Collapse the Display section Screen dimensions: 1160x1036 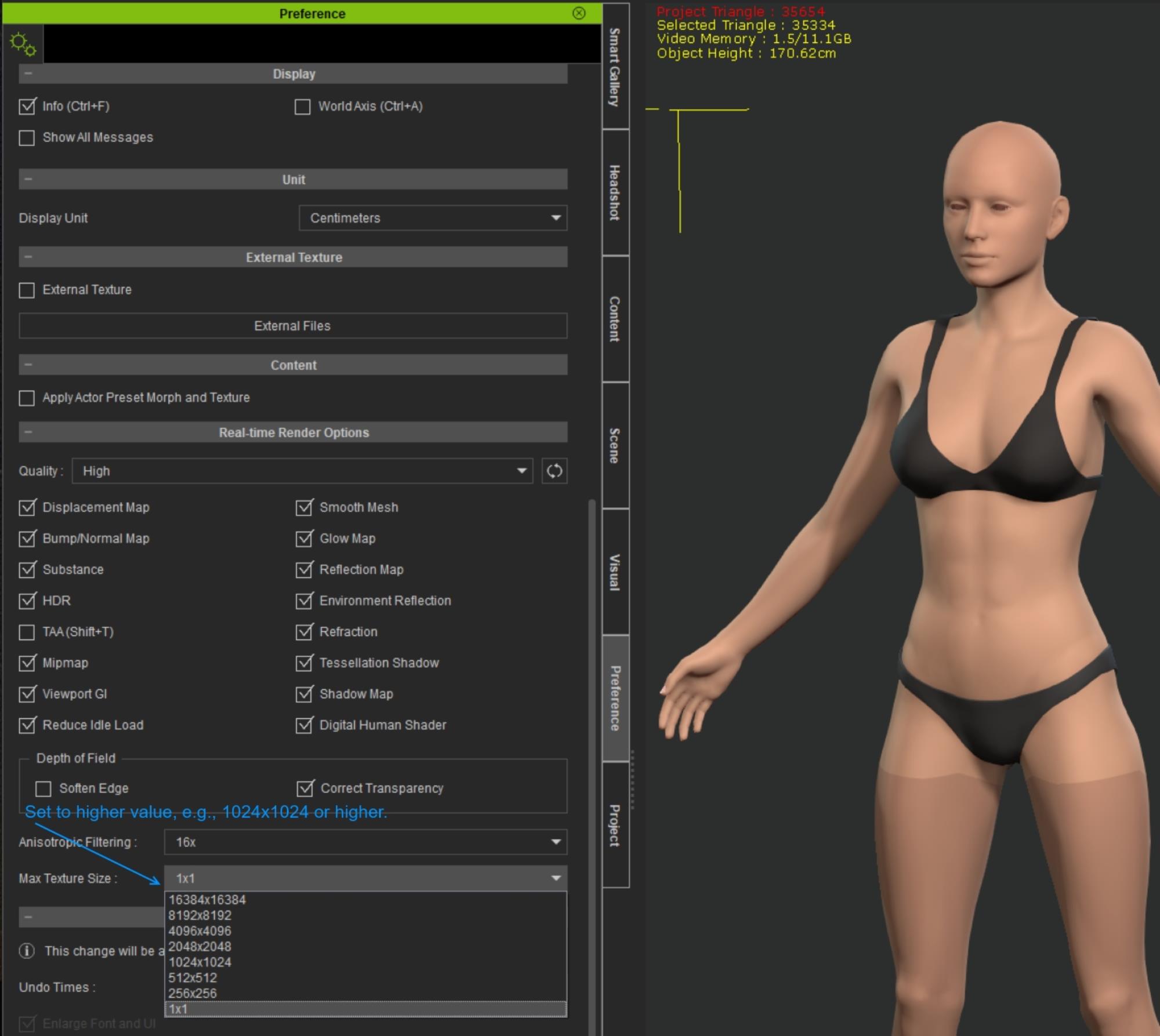(x=28, y=74)
